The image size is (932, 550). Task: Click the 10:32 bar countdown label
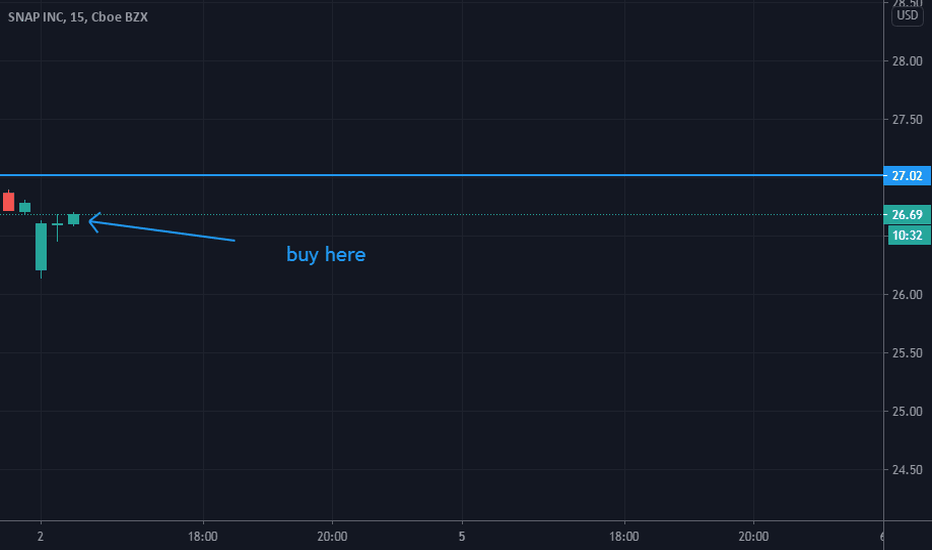coord(907,235)
